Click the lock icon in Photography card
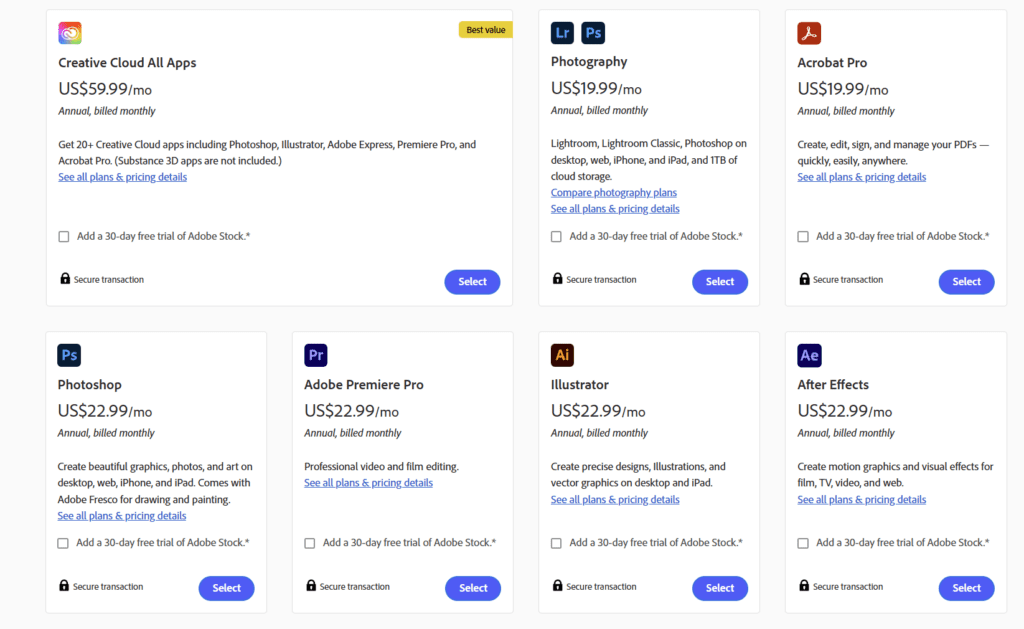 point(558,278)
